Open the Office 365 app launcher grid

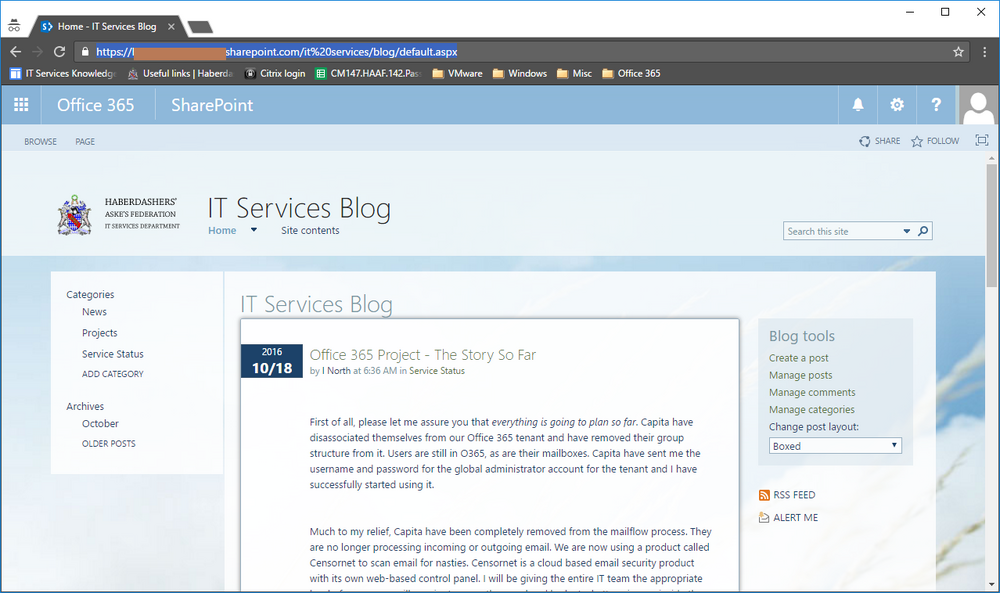point(21,105)
